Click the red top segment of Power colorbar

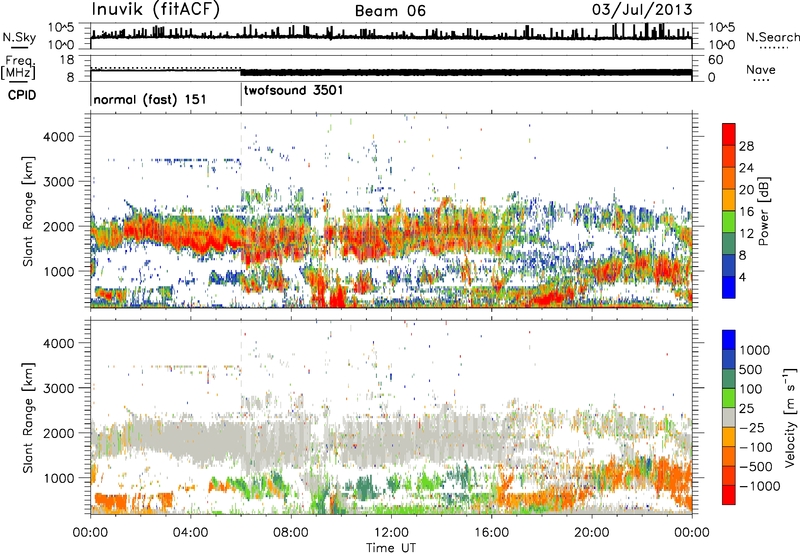[729, 134]
